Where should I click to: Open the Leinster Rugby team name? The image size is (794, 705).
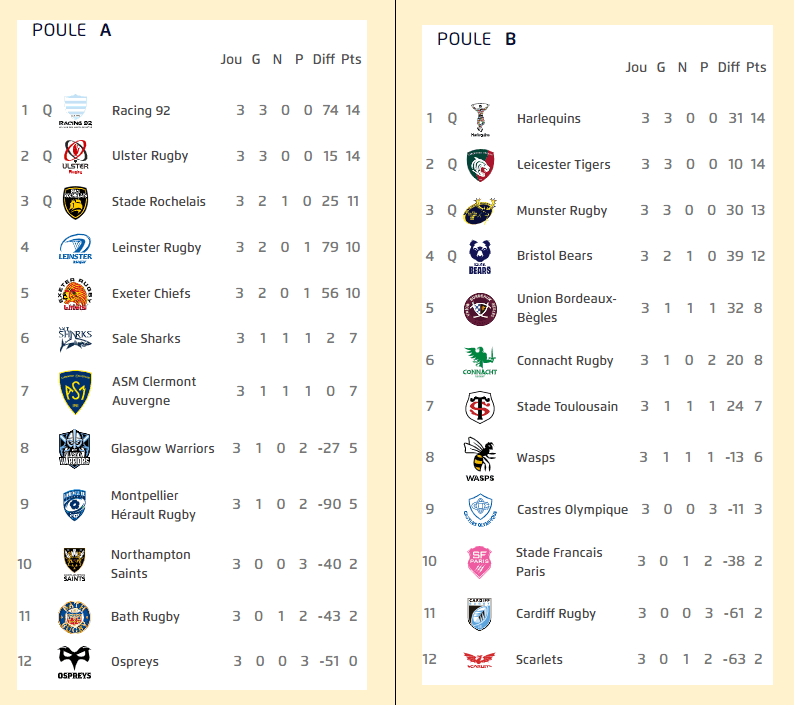156,248
